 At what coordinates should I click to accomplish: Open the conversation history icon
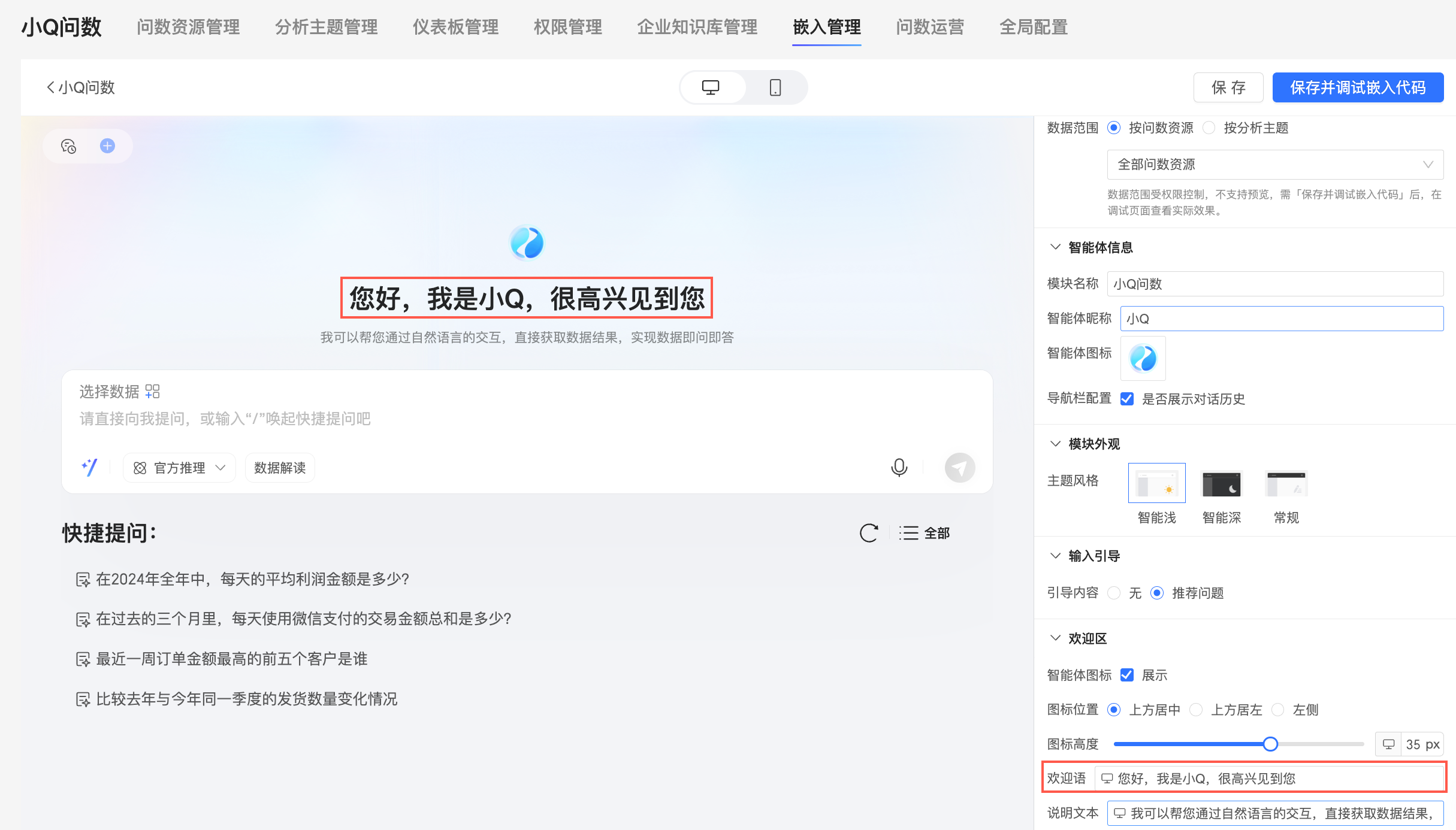[69, 146]
